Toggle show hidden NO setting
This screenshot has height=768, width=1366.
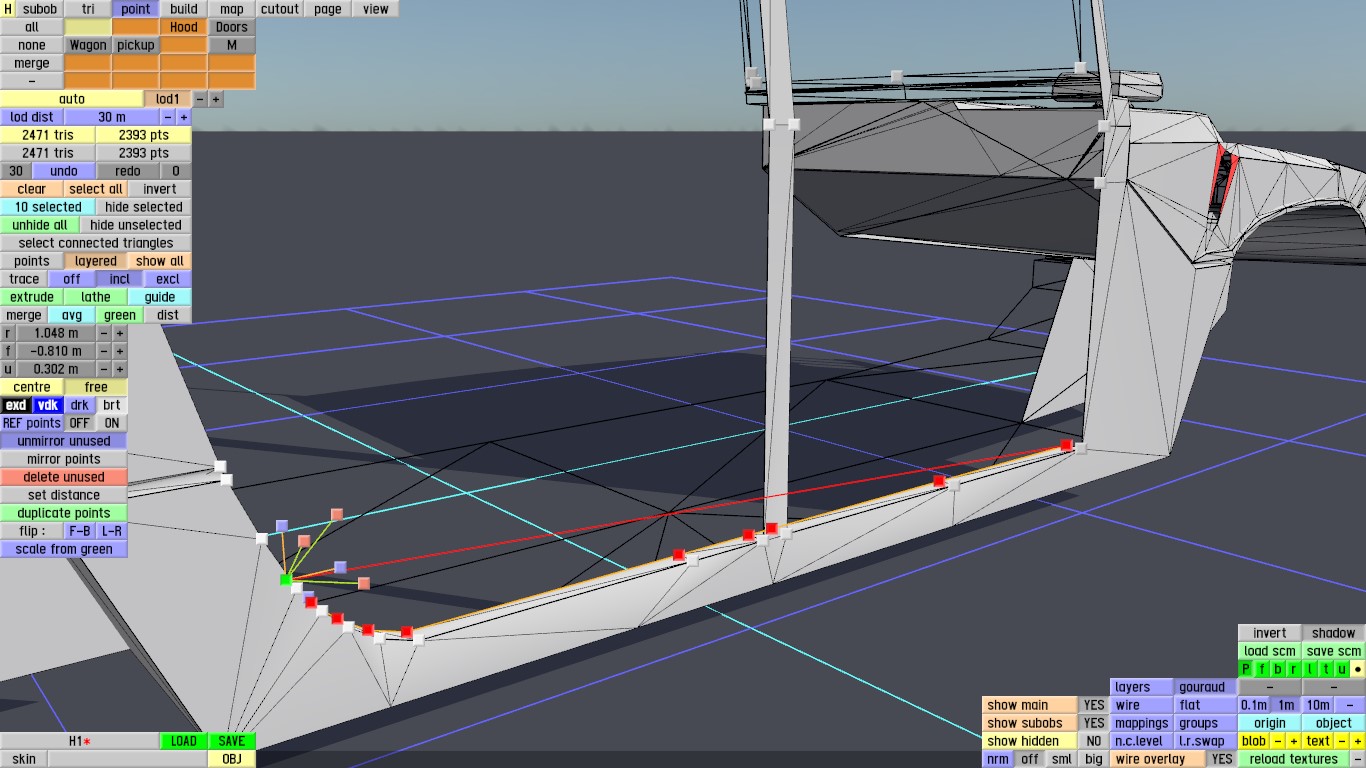(1094, 741)
